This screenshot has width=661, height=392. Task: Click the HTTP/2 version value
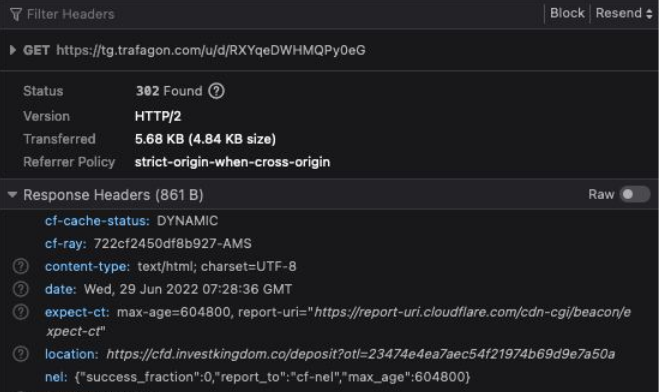[158, 116]
